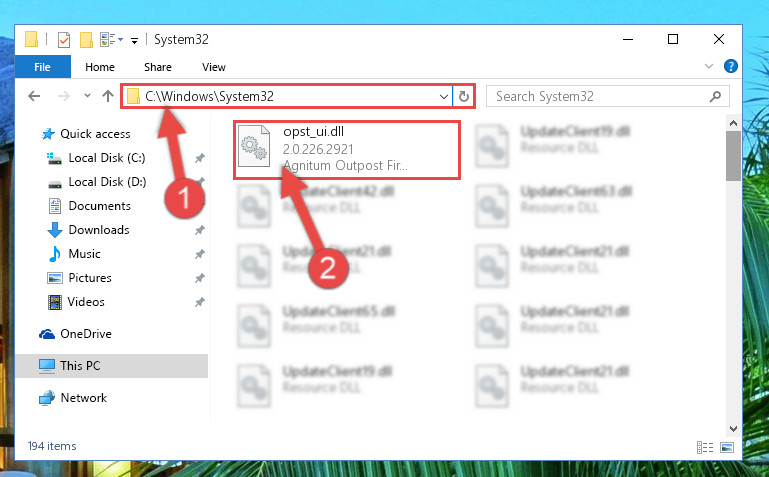Open the Help question mark icon

click(731, 66)
